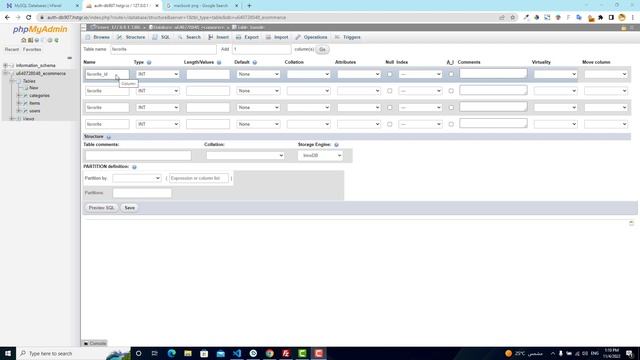Open Google Chrome from the taskbar

click(x=269, y=353)
